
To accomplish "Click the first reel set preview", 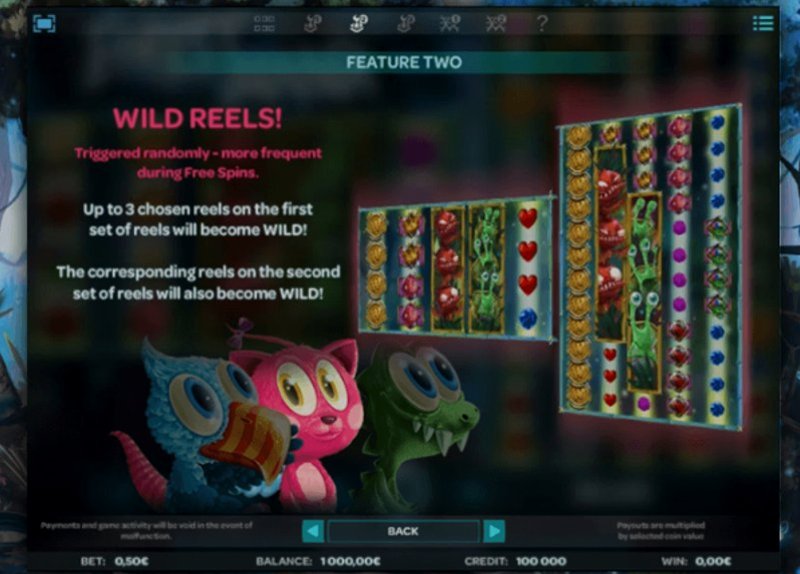I will click(456, 269).
